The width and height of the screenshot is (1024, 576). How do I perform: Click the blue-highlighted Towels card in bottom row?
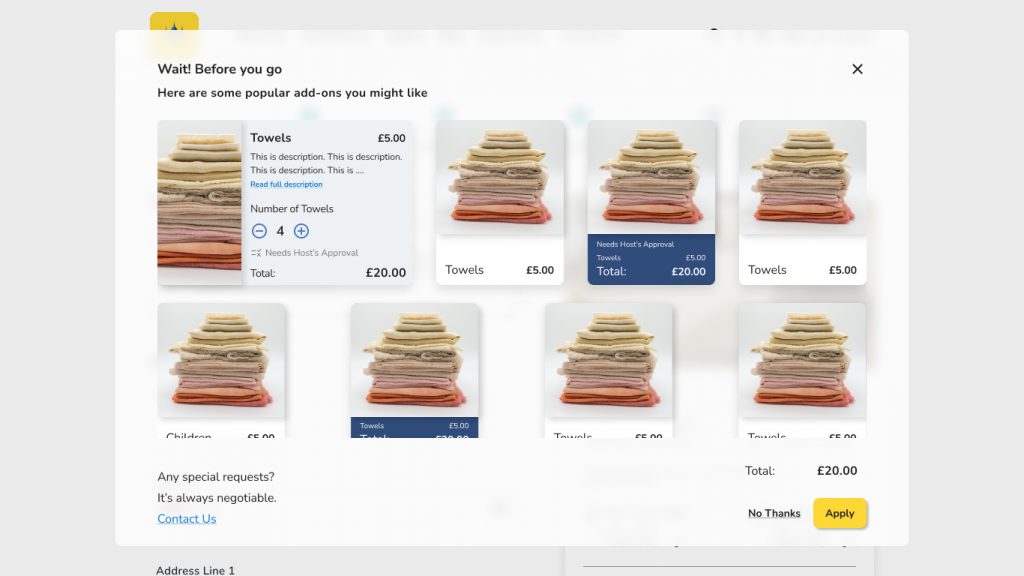pyautogui.click(x=415, y=370)
